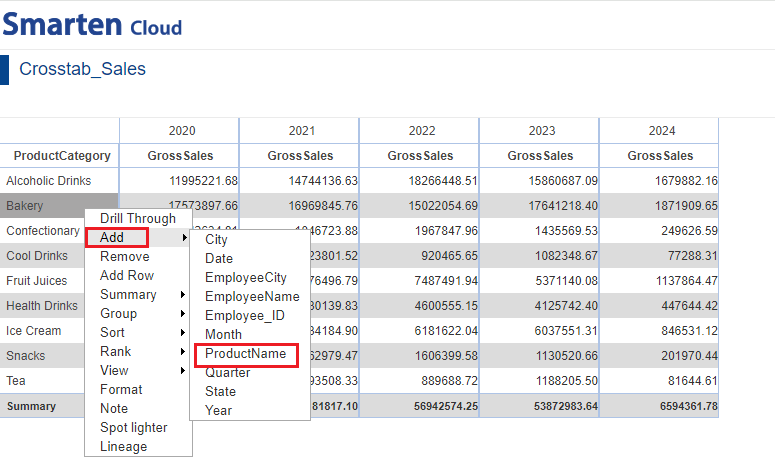Click the Summary row label
The height and width of the screenshot is (476, 775).
[31, 406]
